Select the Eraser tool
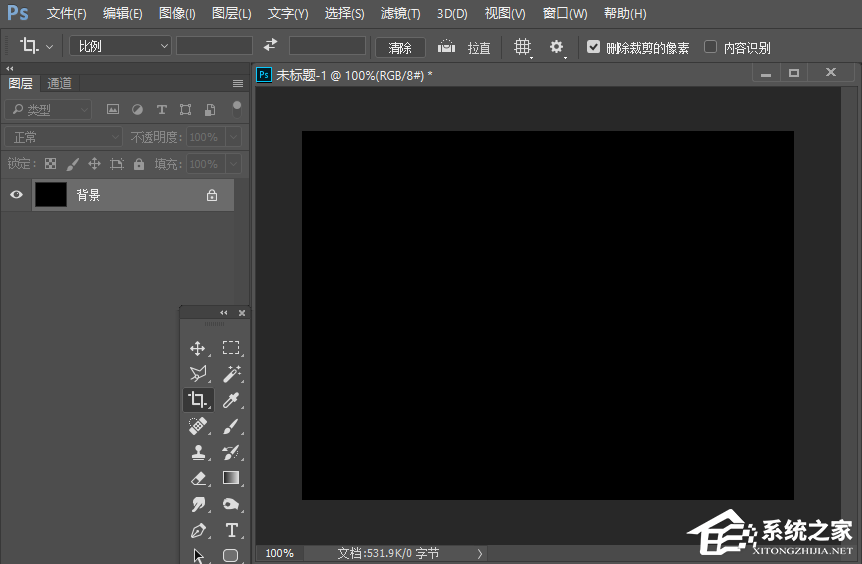Image resolution: width=862 pixels, height=564 pixels. (x=198, y=478)
